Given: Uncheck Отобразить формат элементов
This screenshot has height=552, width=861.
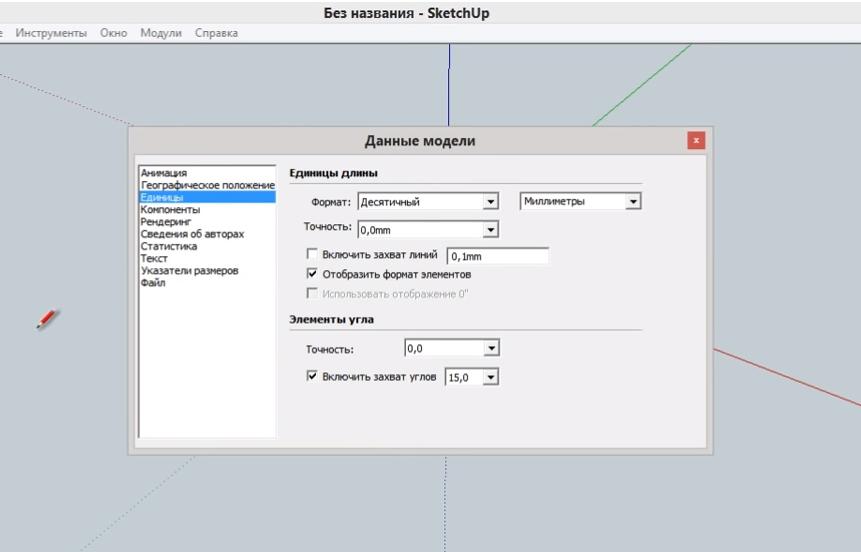Looking at the screenshot, I should 312,273.
